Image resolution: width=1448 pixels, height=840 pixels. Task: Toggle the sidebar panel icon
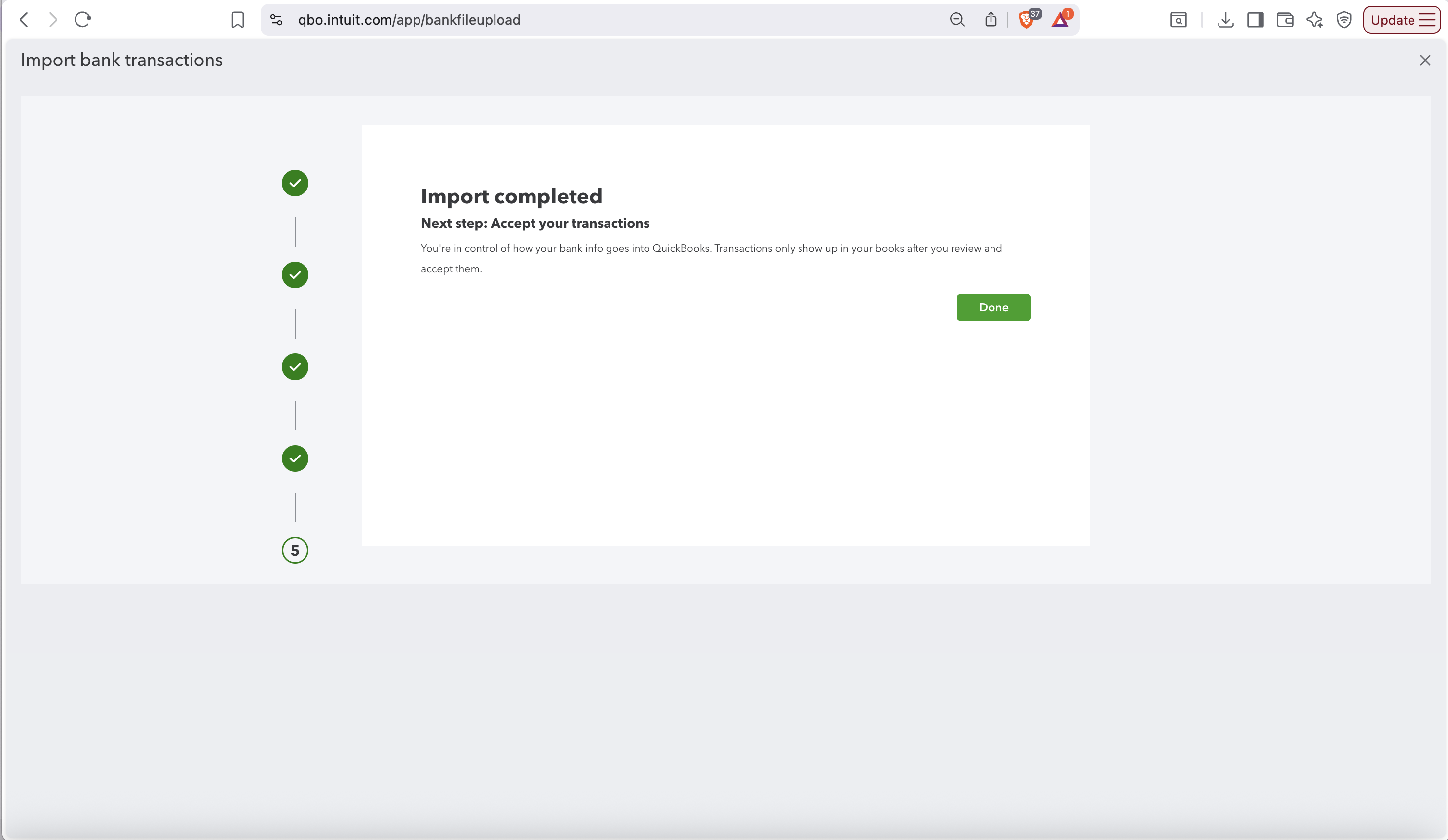tap(1255, 20)
